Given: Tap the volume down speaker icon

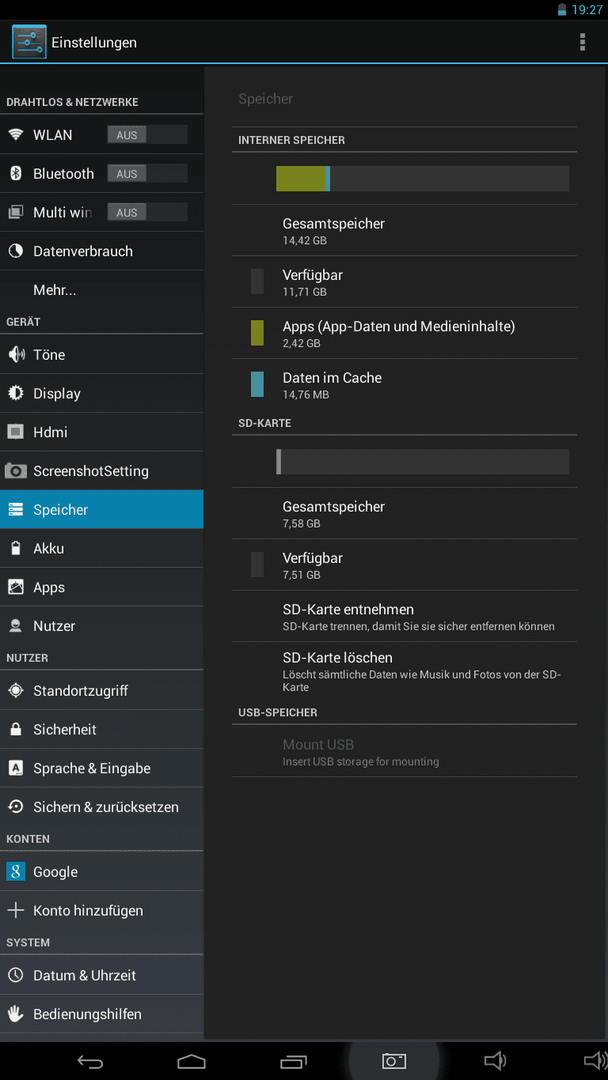Looking at the screenshot, I should [494, 1061].
